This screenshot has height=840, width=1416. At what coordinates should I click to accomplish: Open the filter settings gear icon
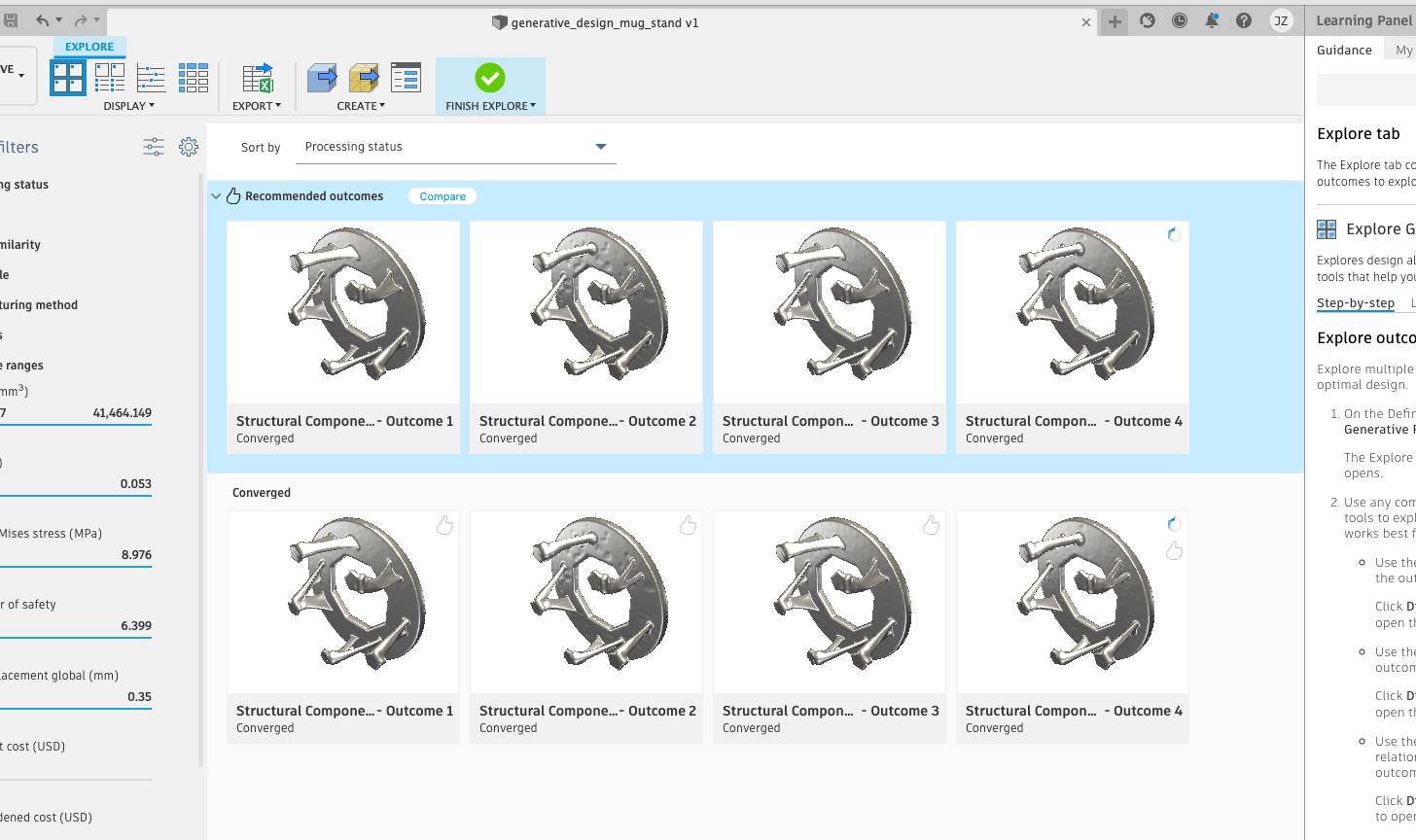point(189,147)
